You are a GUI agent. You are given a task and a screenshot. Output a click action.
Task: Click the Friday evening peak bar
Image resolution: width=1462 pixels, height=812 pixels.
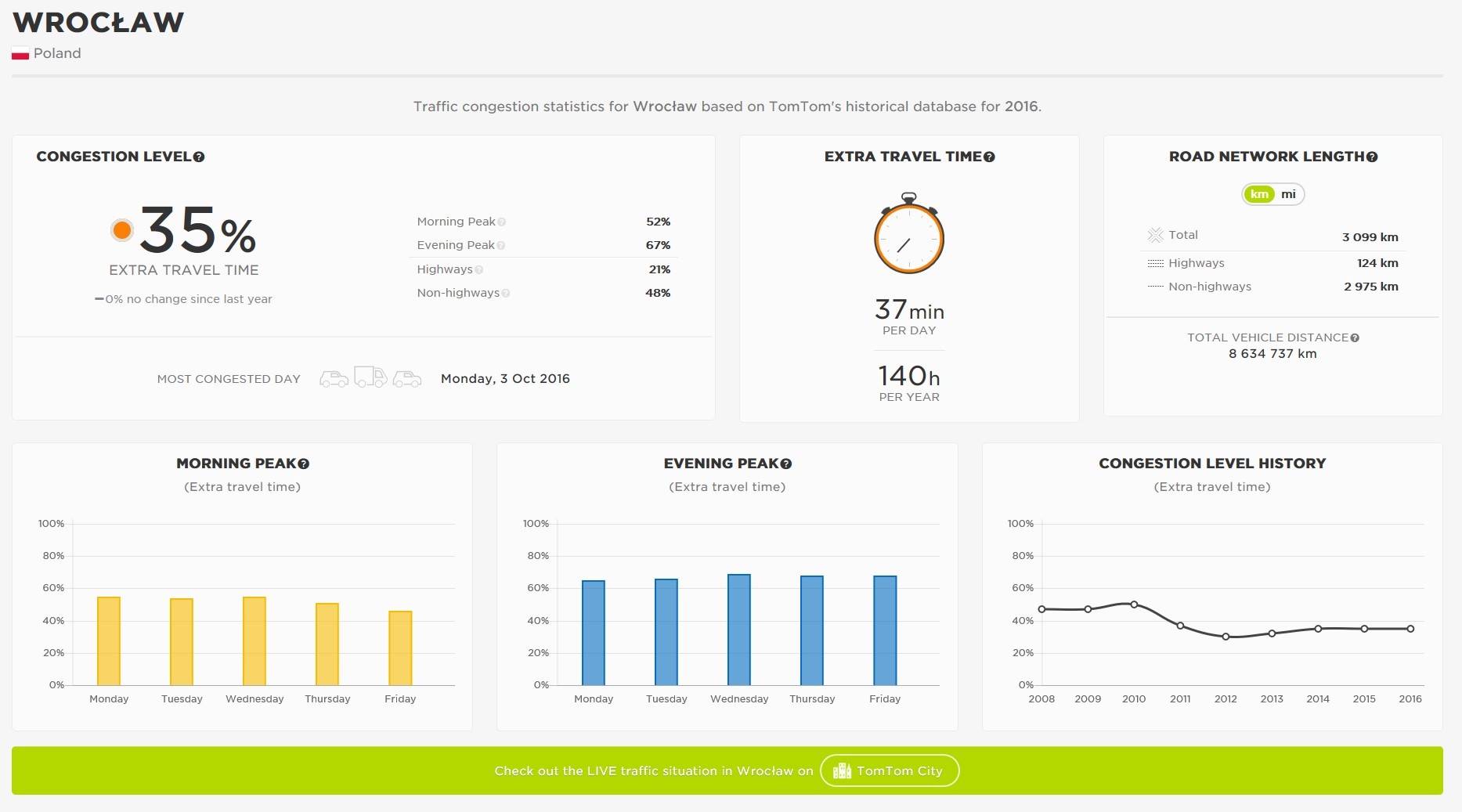pyautogui.click(x=885, y=630)
